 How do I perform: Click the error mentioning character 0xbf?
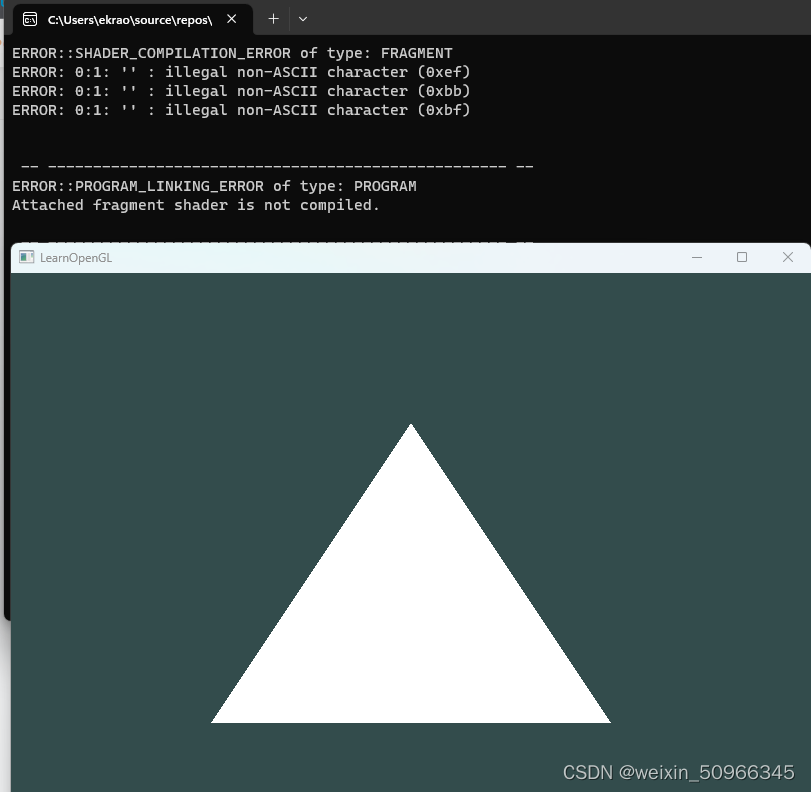coord(240,110)
